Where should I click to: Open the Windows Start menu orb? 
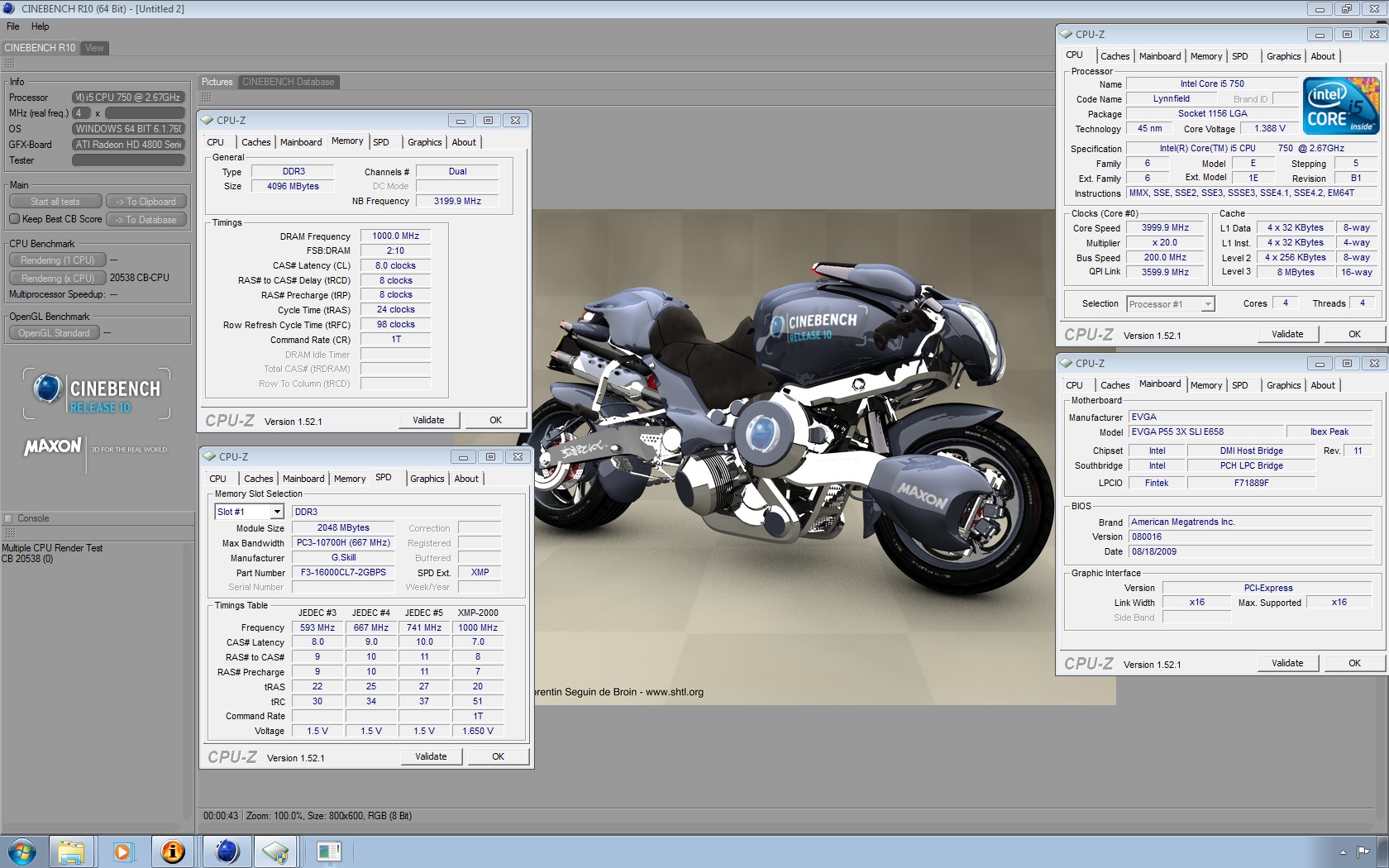[x=22, y=851]
